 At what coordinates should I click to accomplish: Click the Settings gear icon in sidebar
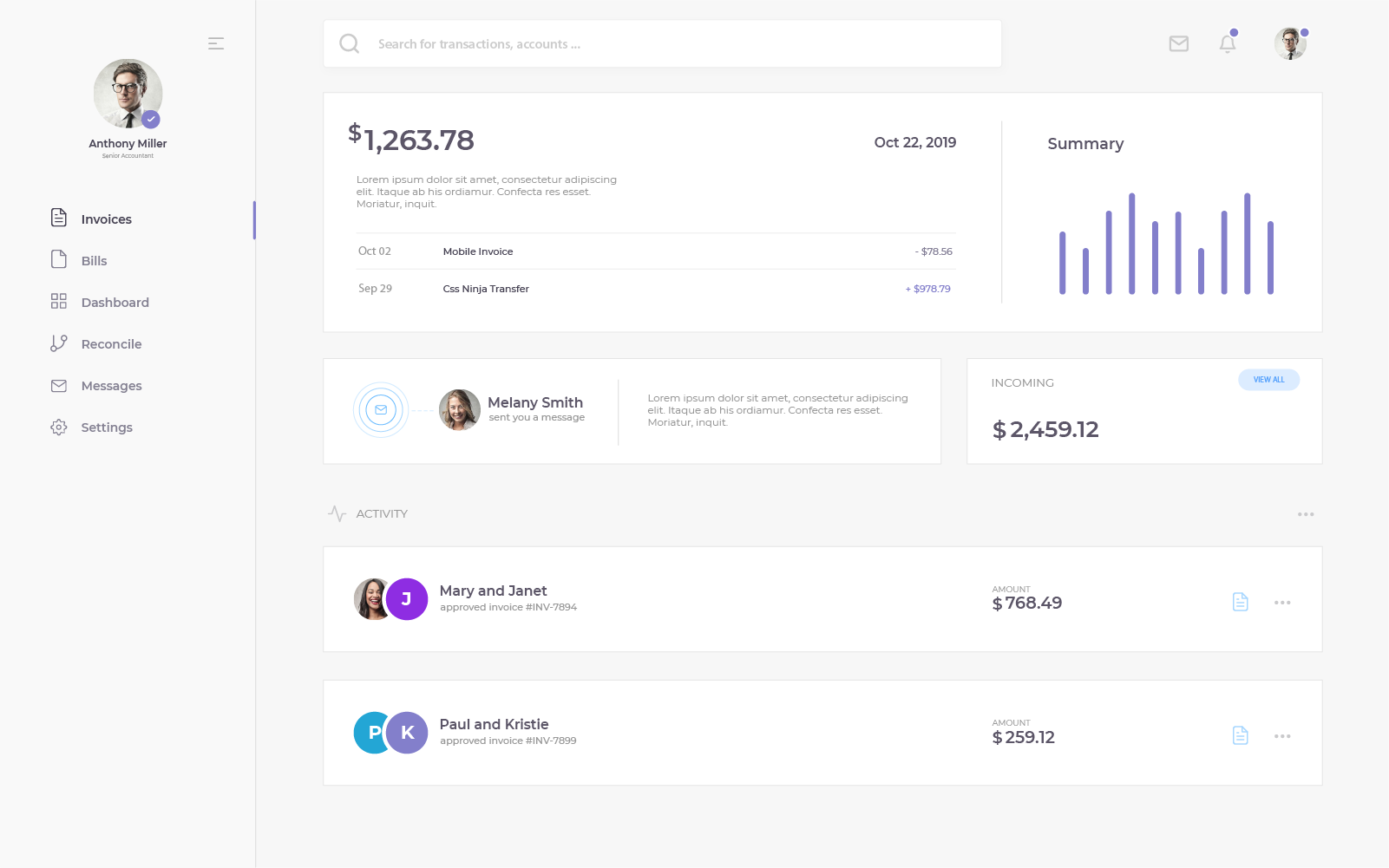click(59, 427)
